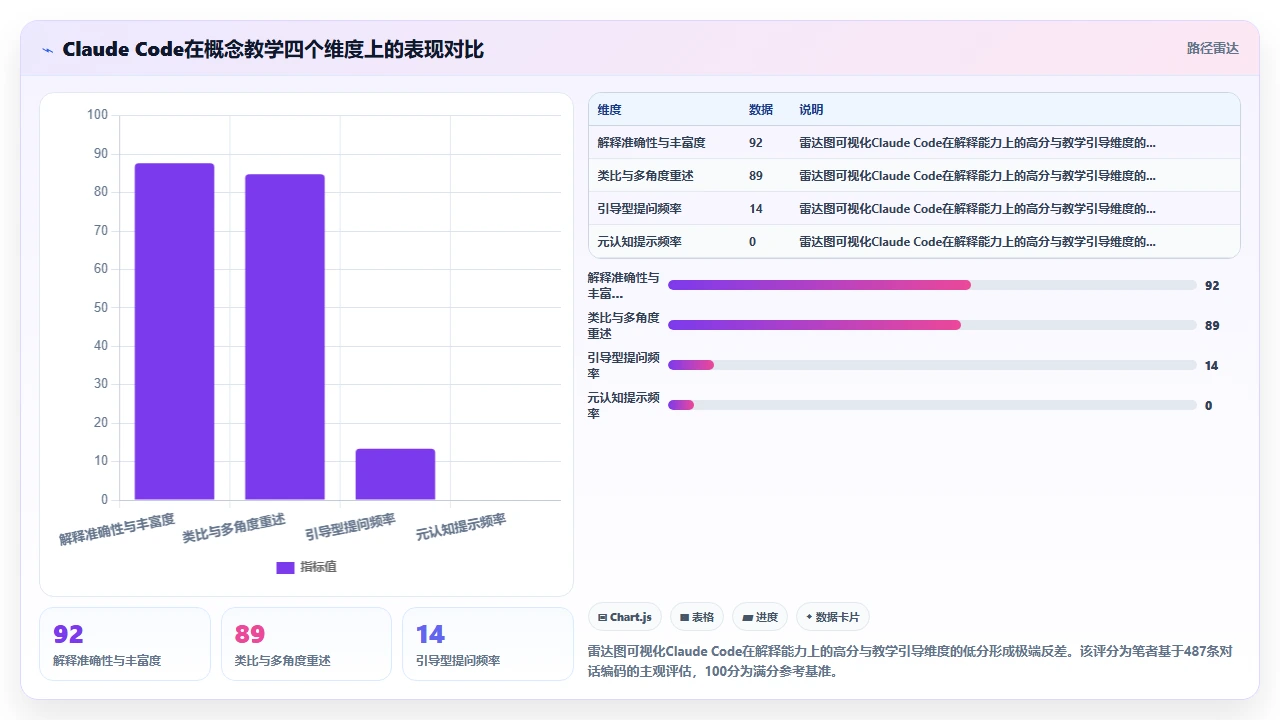Click the value 89 in the table
Screen dimensions: 1280x720
[x=756, y=176]
